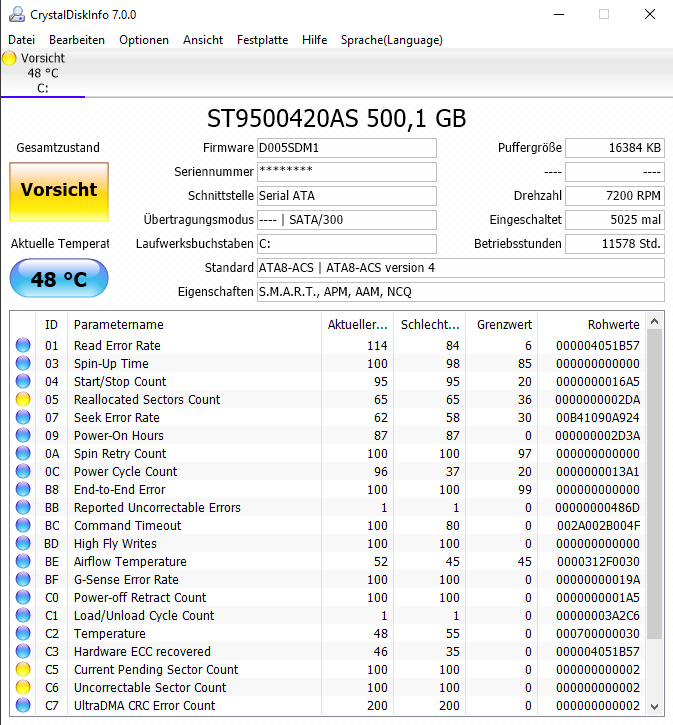This screenshot has height=725, width=673.
Task: Click the blue status icon for Command Timeout
Action: click(x=23, y=525)
